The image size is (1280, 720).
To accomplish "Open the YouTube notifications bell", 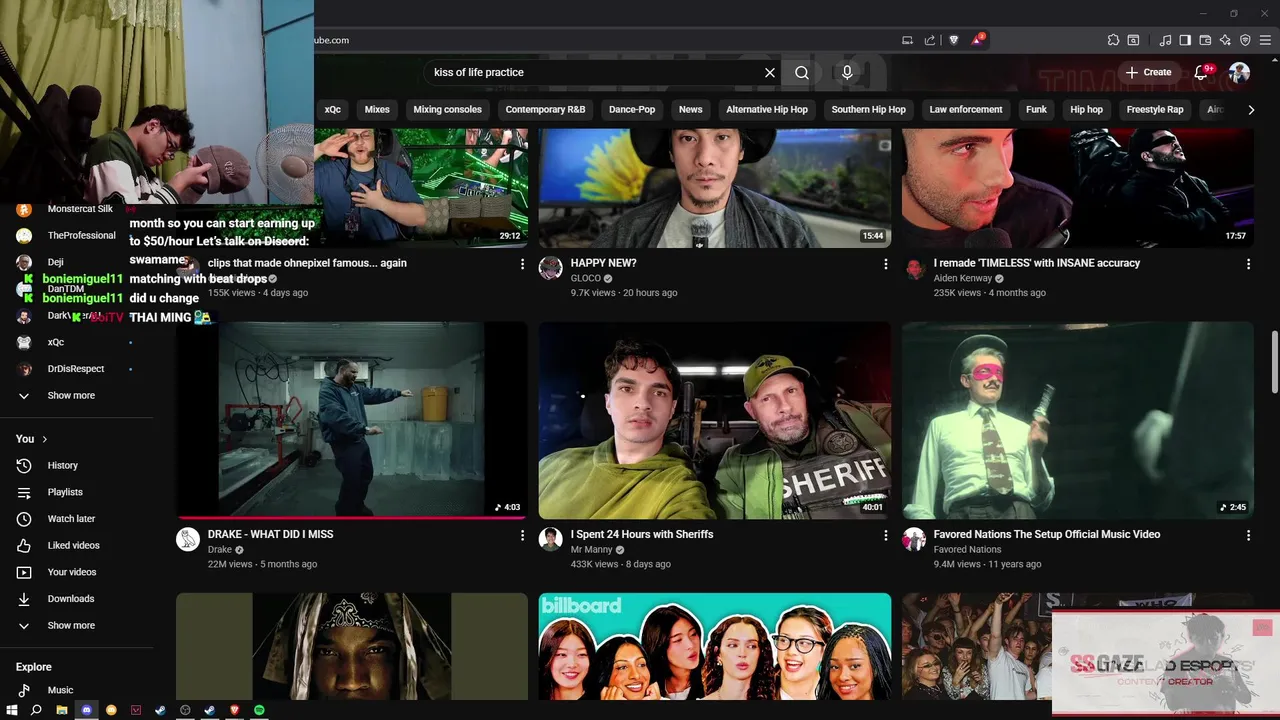I will click(x=1203, y=72).
